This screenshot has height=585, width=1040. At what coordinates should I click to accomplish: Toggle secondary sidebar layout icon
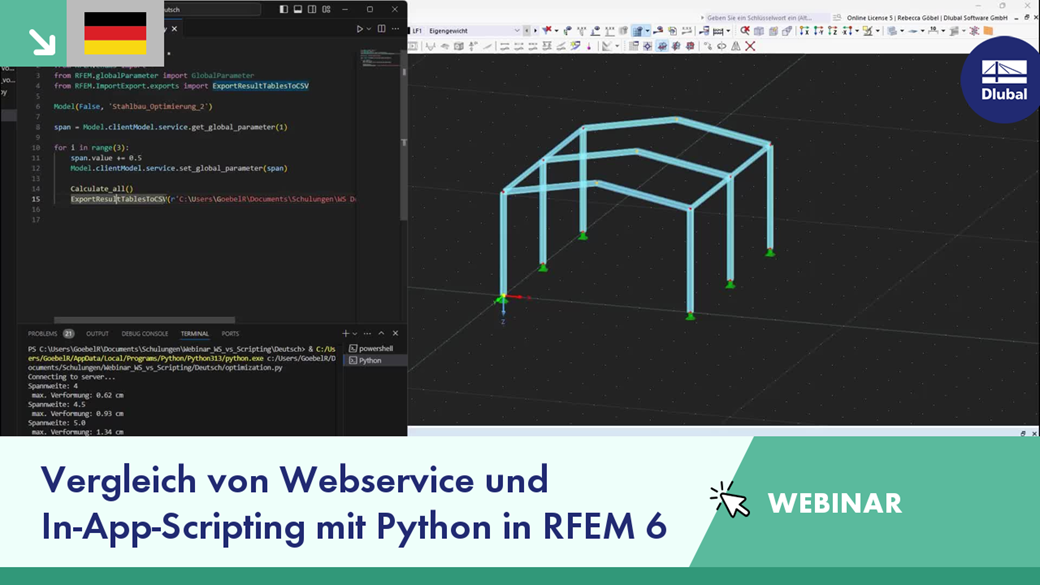pyautogui.click(x=312, y=9)
